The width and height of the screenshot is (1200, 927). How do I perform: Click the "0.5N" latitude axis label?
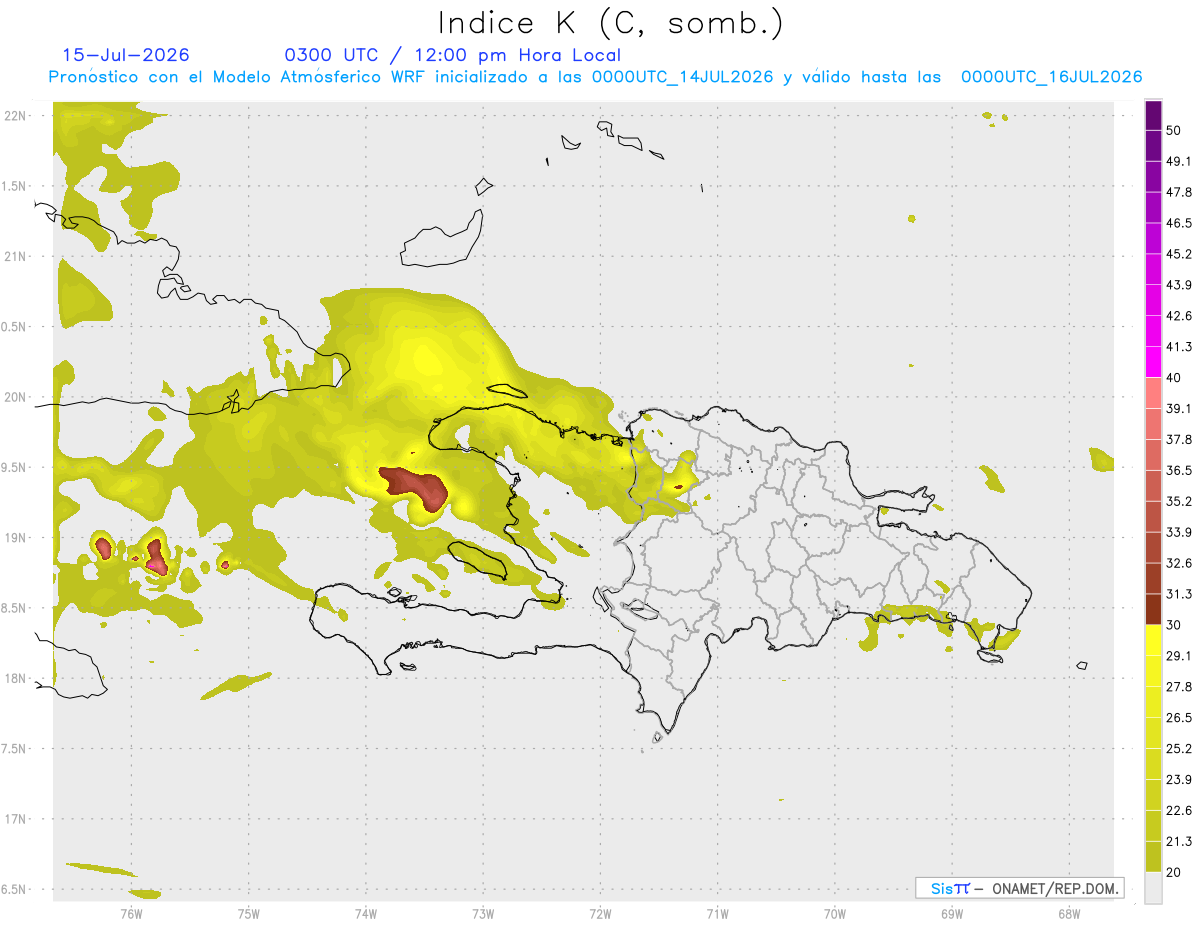coord(14,327)
